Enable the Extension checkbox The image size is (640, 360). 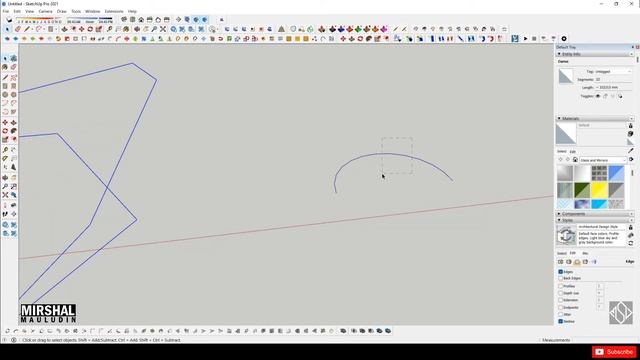pyautogui.click(x=561, y=300)
